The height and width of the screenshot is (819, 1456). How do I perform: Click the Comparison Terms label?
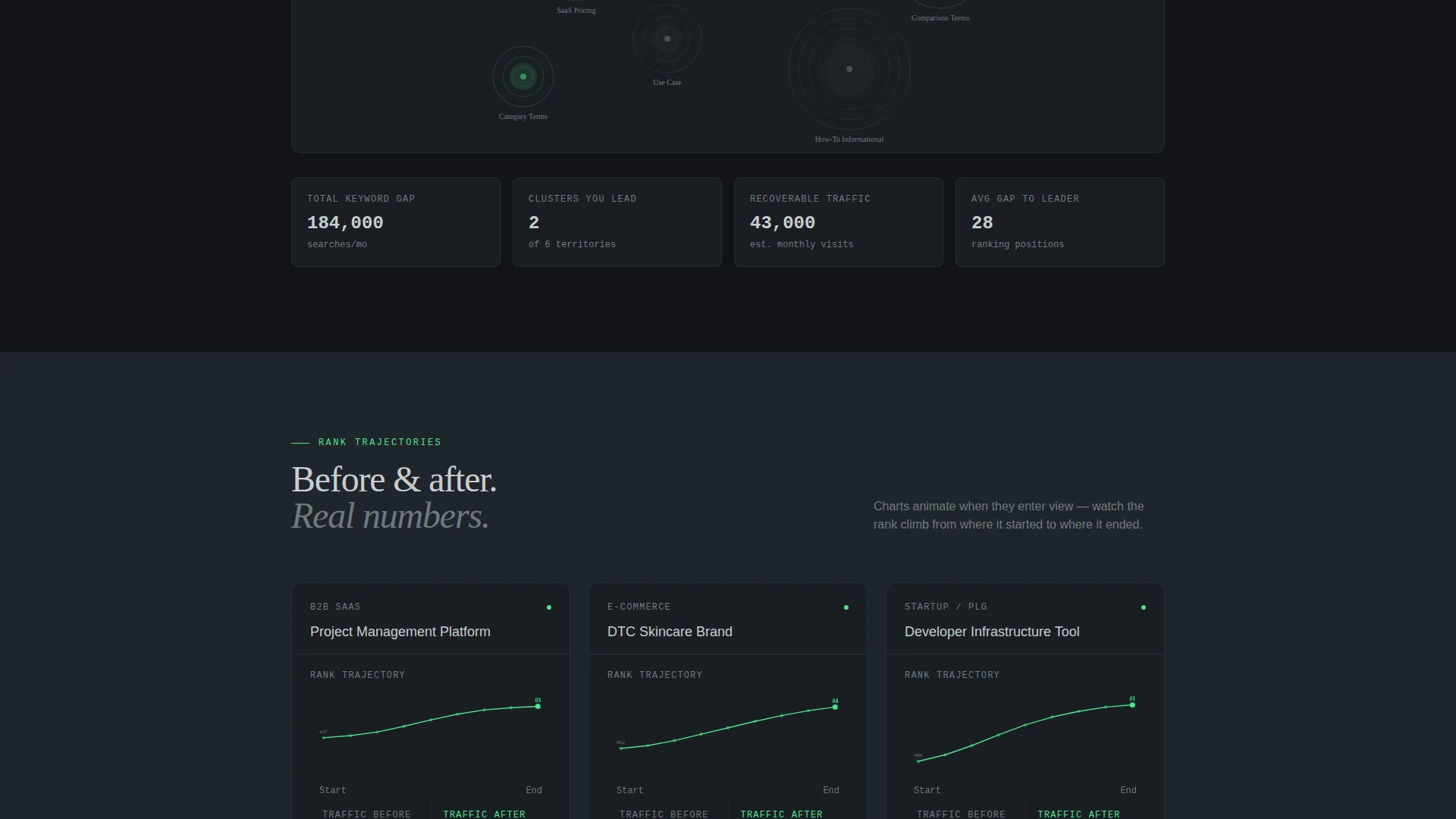pyautogui.click(x=940, y=18)
